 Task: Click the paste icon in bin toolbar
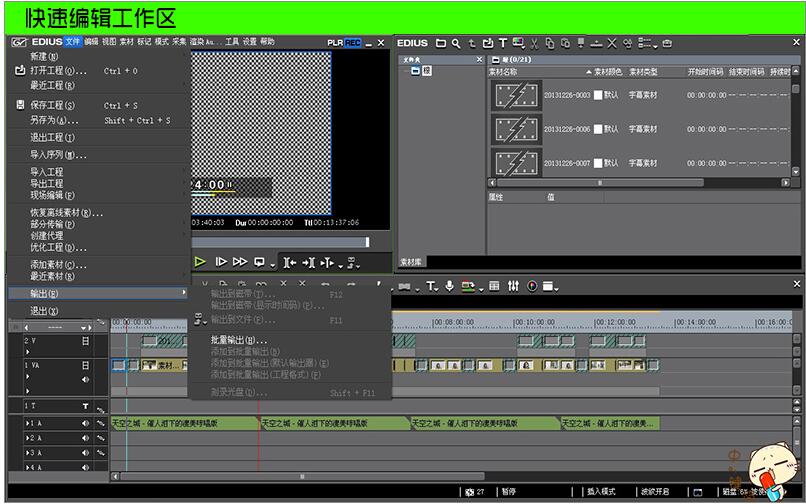tap(565, 43)
